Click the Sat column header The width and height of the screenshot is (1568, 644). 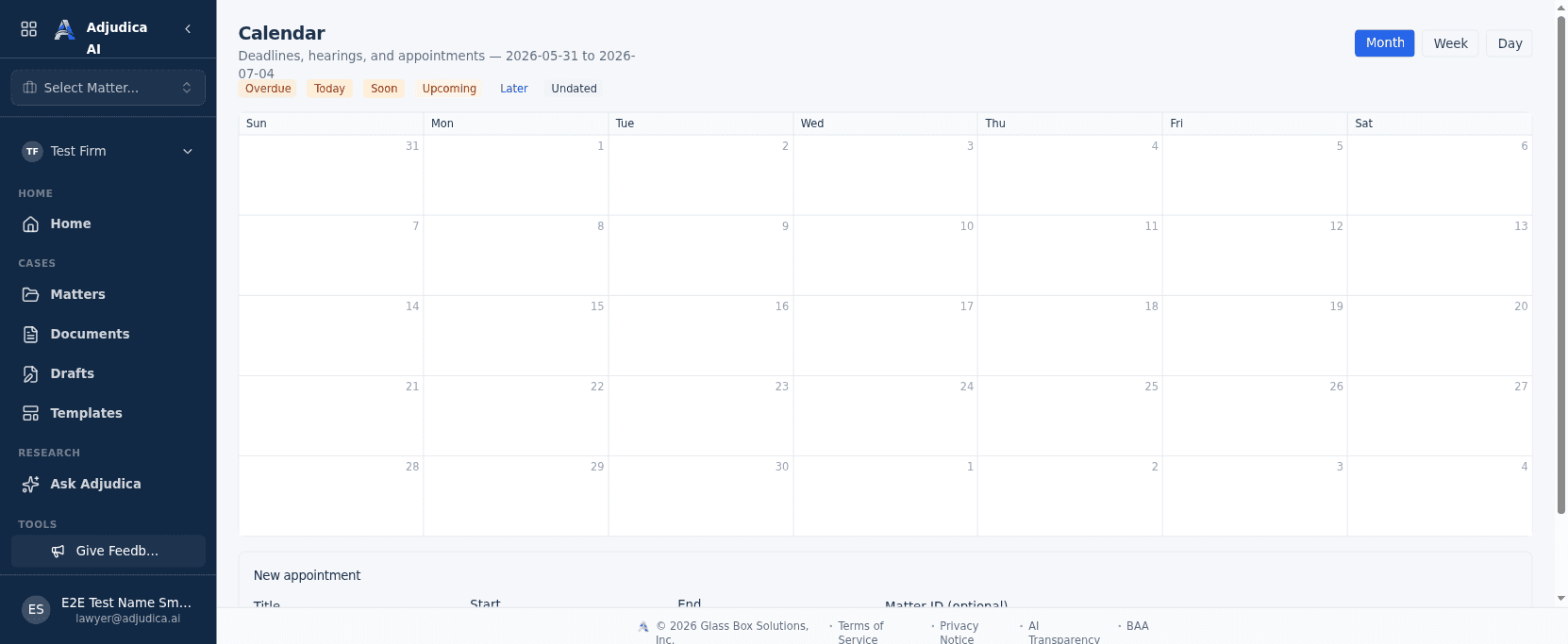(1440, 124)
